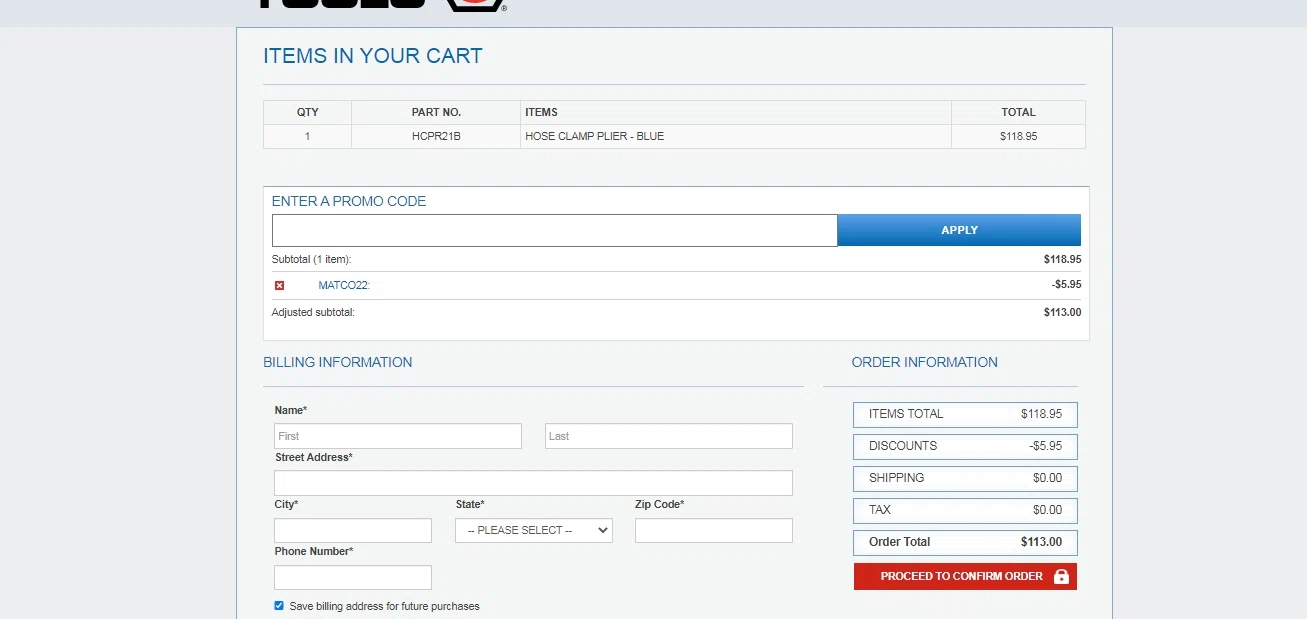The height and width of the screenshot is (619, 1307).
Task: Click the TOTAL column header
Action: click(x=1018, y=112)
